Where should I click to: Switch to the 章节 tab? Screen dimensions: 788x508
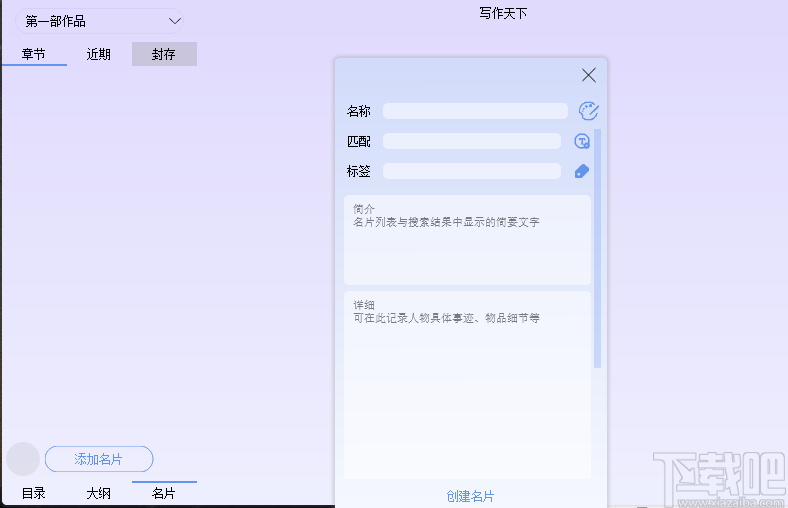click(x=34, y=54)
